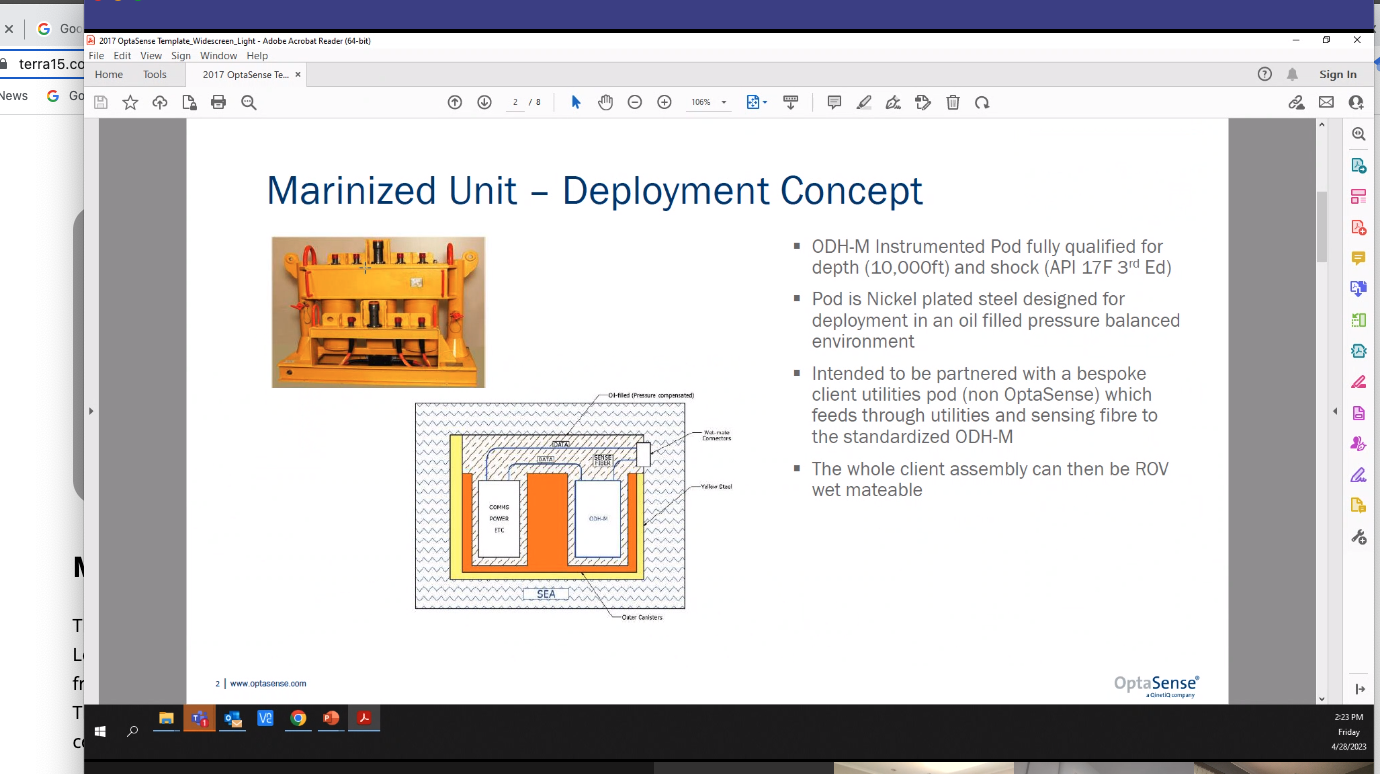Click the Save file icon
Image resolution: width=1380 pixels, height=774 pixels.
click(x=100, y=102)
